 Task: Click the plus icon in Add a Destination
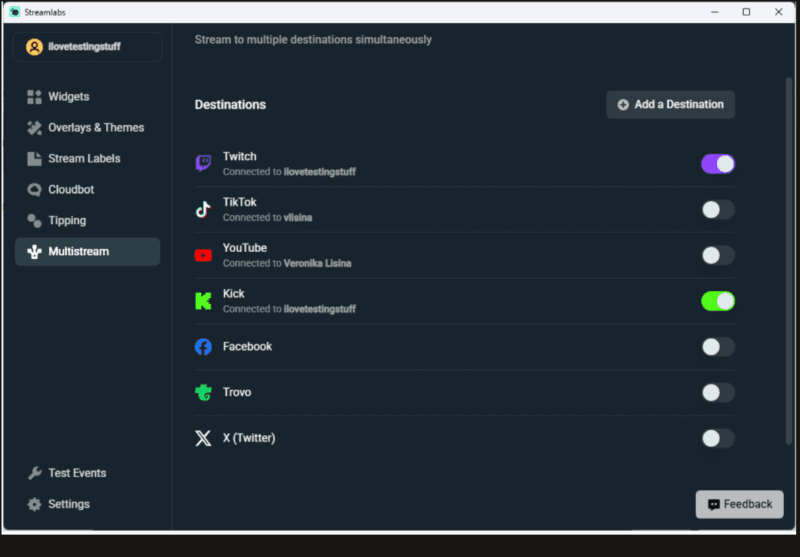pyautogui.click(x=623, y=105)
